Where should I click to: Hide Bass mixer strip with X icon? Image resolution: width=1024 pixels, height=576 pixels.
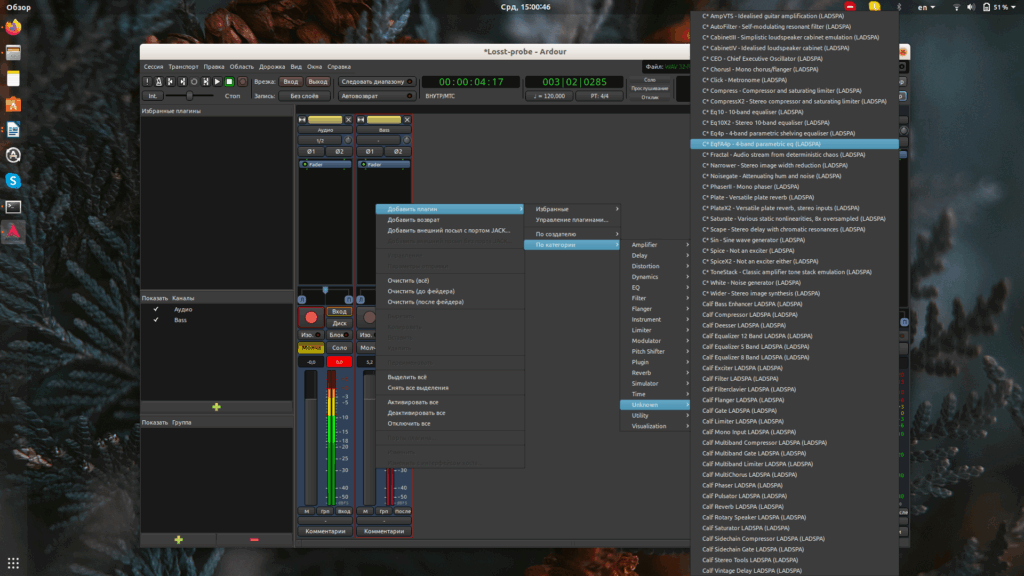(407, 120)
